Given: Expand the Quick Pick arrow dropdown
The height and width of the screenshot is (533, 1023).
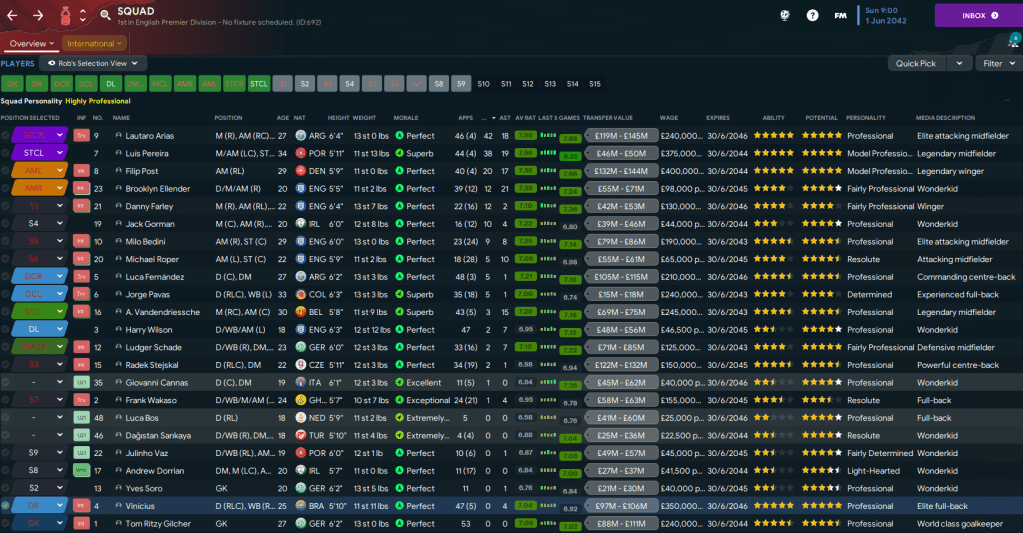Looking at the screenshot, I should coord(960,63).
